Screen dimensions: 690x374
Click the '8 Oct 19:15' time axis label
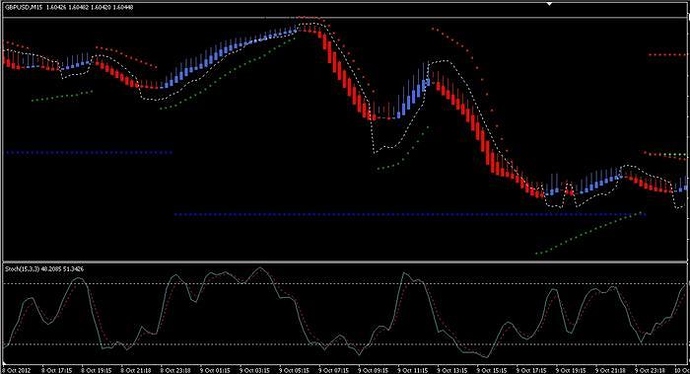tap(96, 370)
